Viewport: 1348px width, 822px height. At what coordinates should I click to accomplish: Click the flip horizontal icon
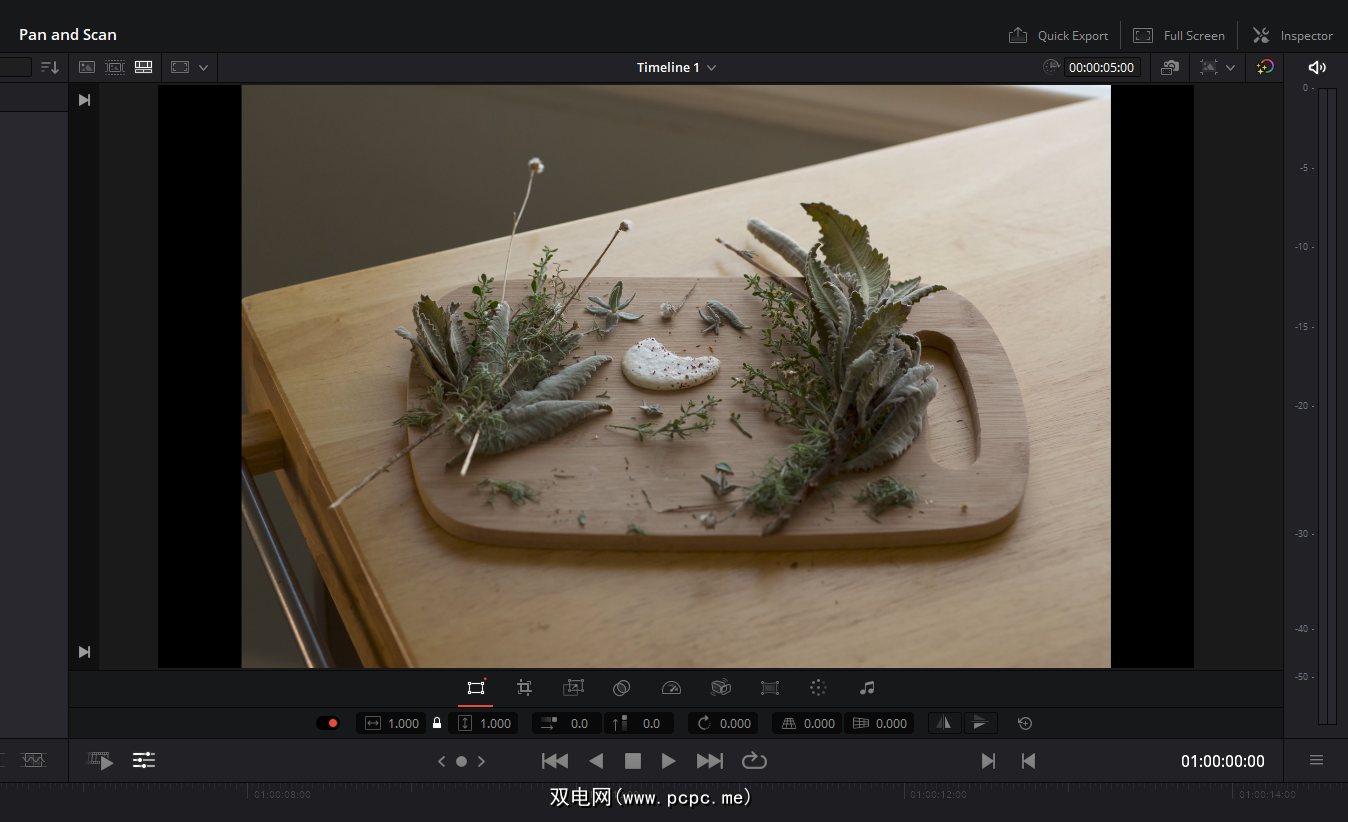pos(943,723)
